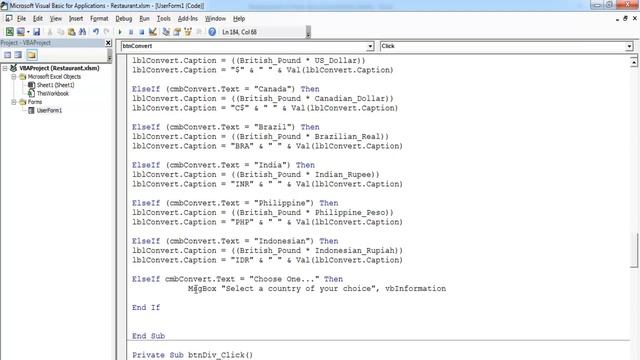Click the View Code icon in Project pane
This screenshot has width=640, height=360.
8,55
